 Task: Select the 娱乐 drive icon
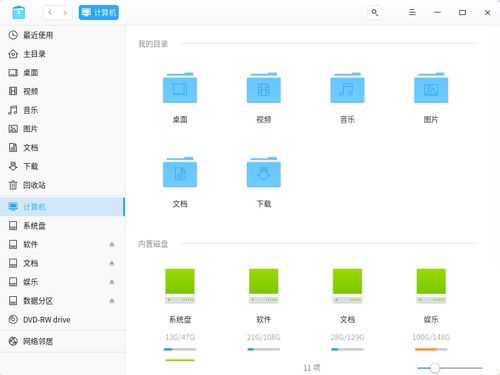(431, 286)
